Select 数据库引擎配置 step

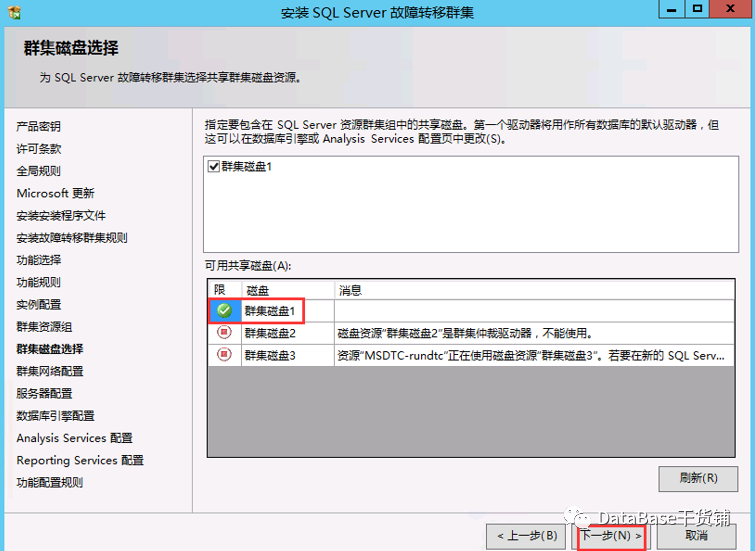pos(55,416)
